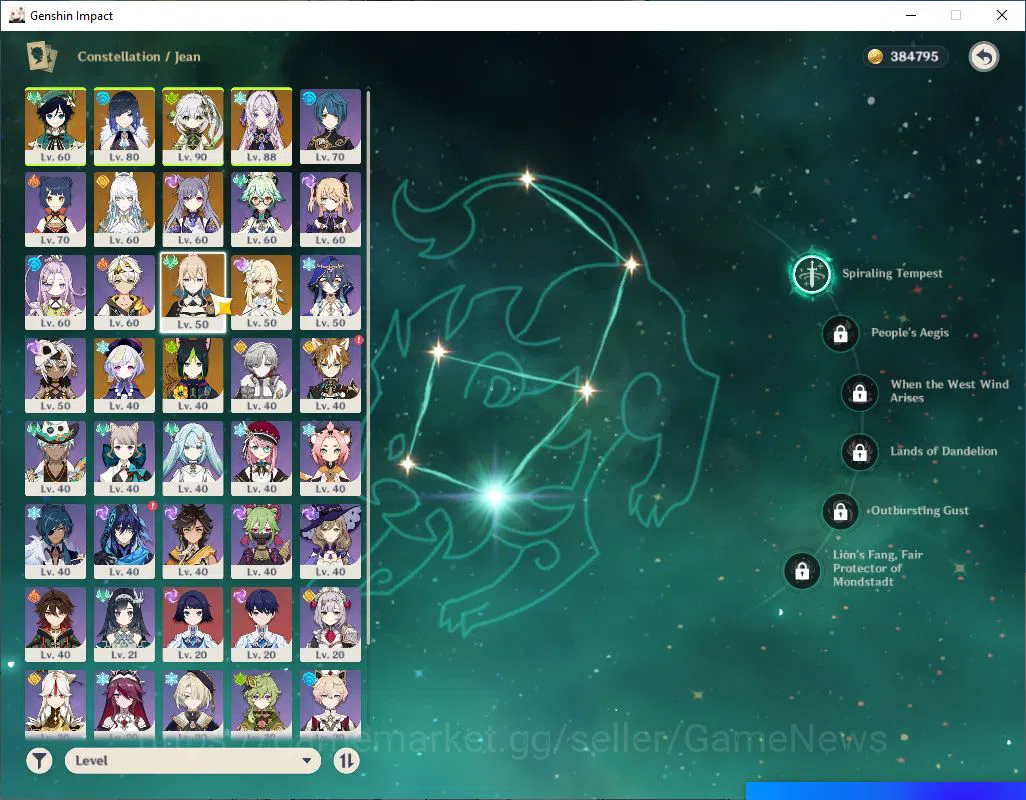Viewport: 1026px width, 800px height.
Task: Select Xiangling's Lv. 70 portrait
Action: tap(56, 209)
